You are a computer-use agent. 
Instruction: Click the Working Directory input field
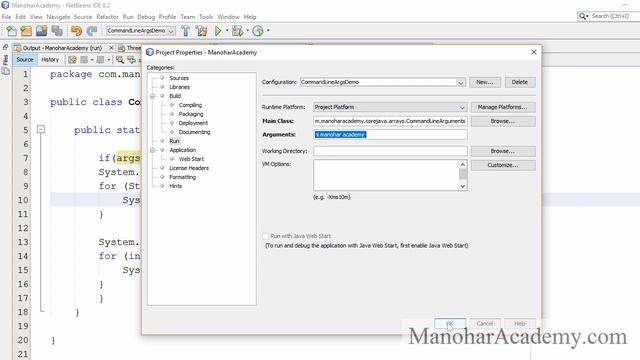point(390,151)
